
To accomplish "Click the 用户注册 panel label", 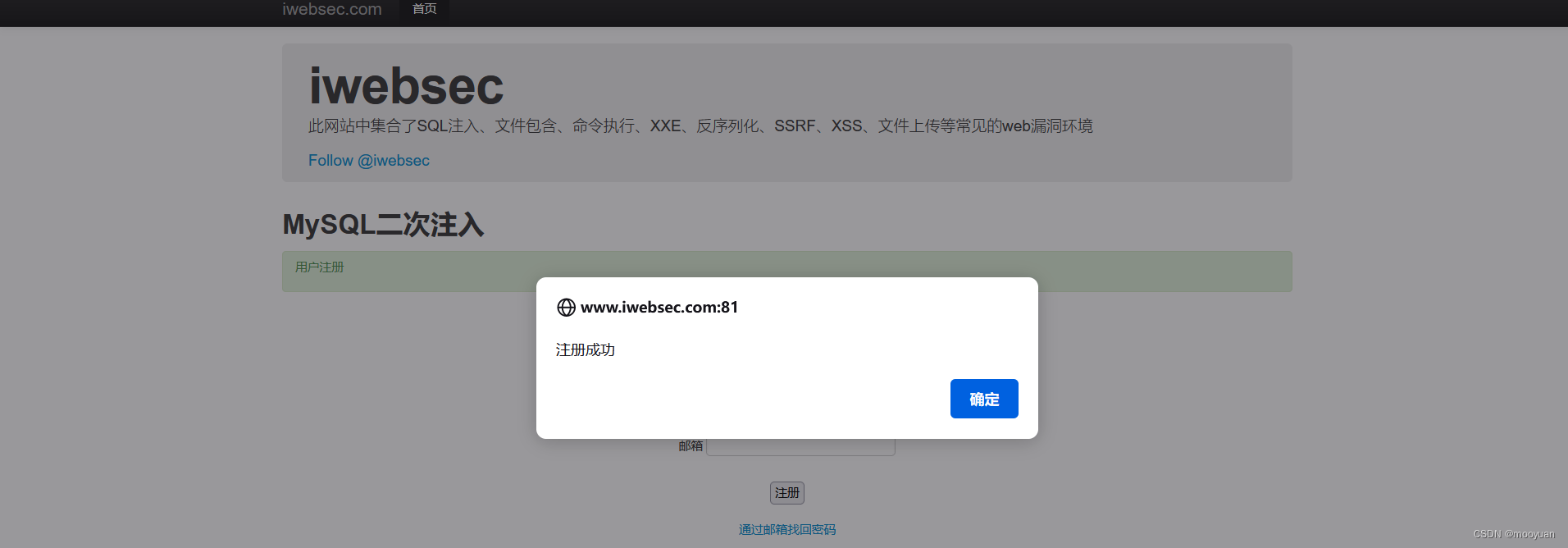I will point(320,267).
